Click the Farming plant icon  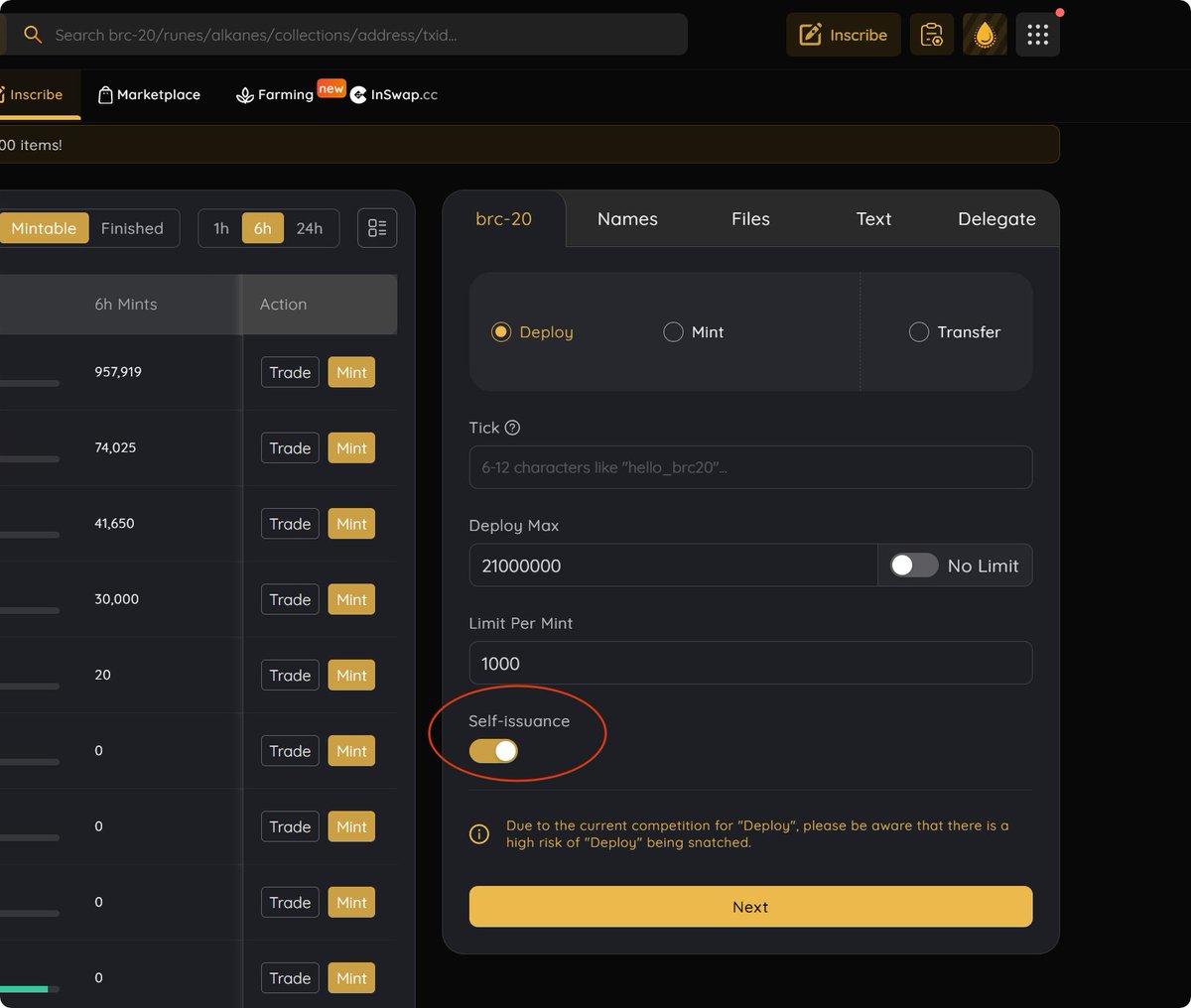pyautogui.click(x=245, y=95)
